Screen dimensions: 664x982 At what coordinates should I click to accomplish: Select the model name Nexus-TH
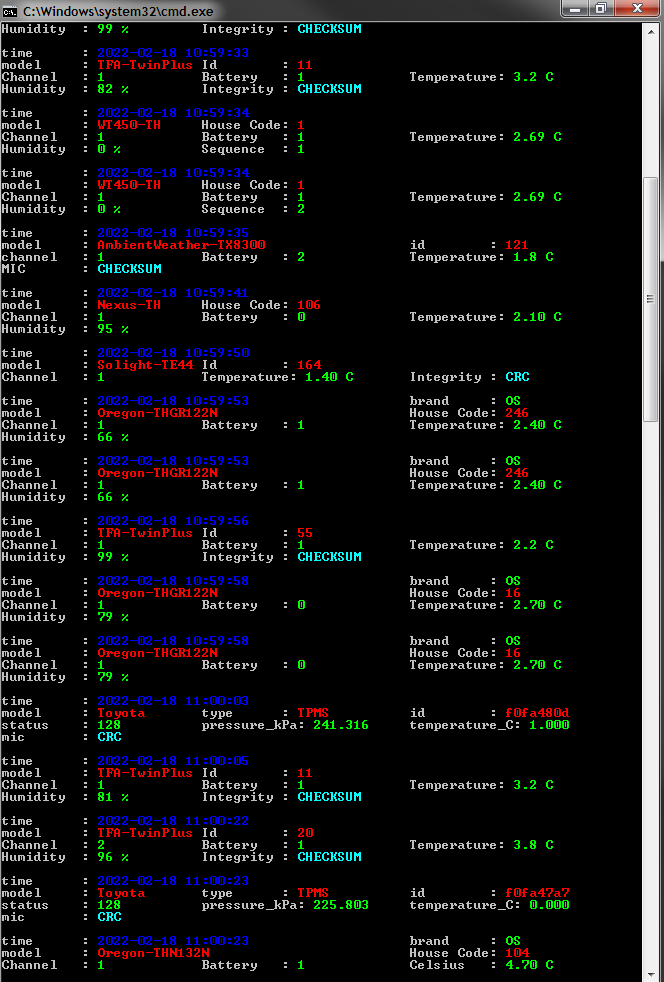pos(128,305)
